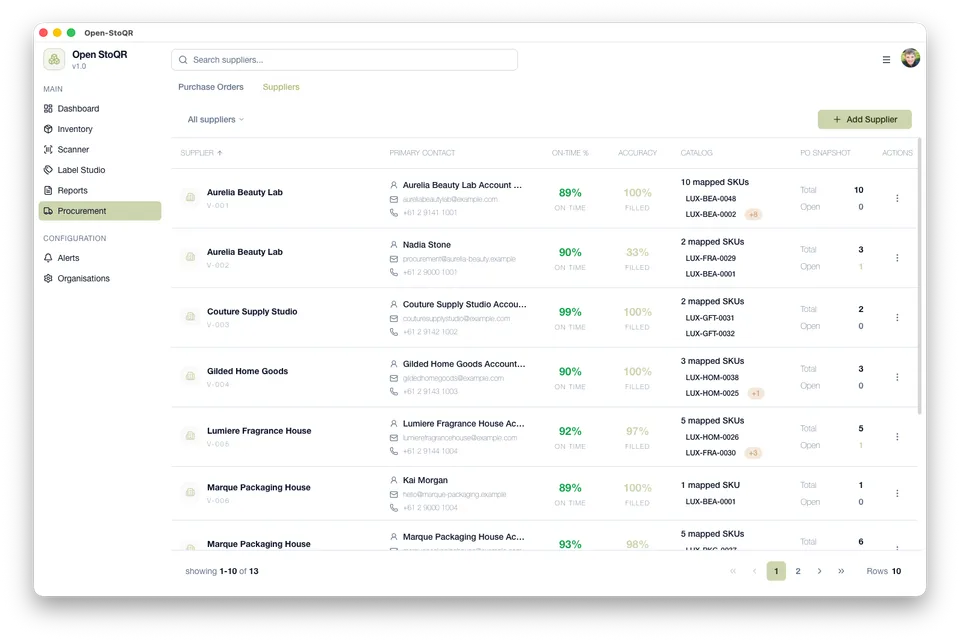960x641 pixels.
Task: Click the building icon for Couture Supply Studio
Action: pyautogui.click(x=190, y=317)
